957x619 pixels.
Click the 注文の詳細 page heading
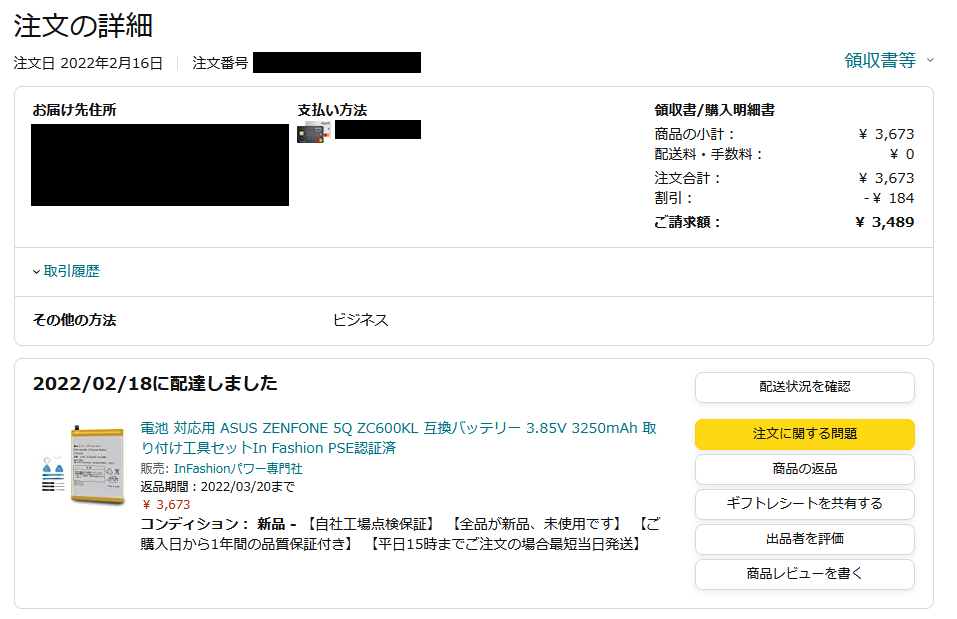(83, 26)
